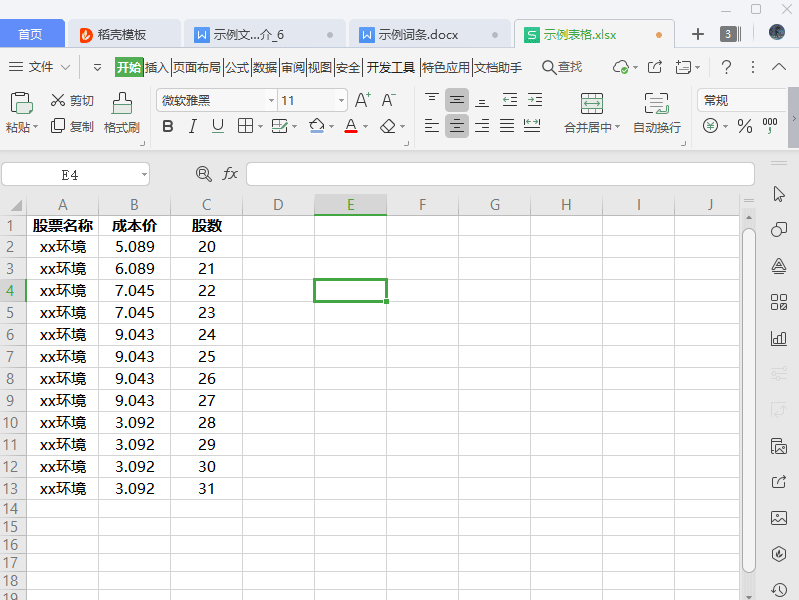The image size is (799, 600).
Task: Expand the font name dropdown 微软雅黑
Action: [271, 101]
